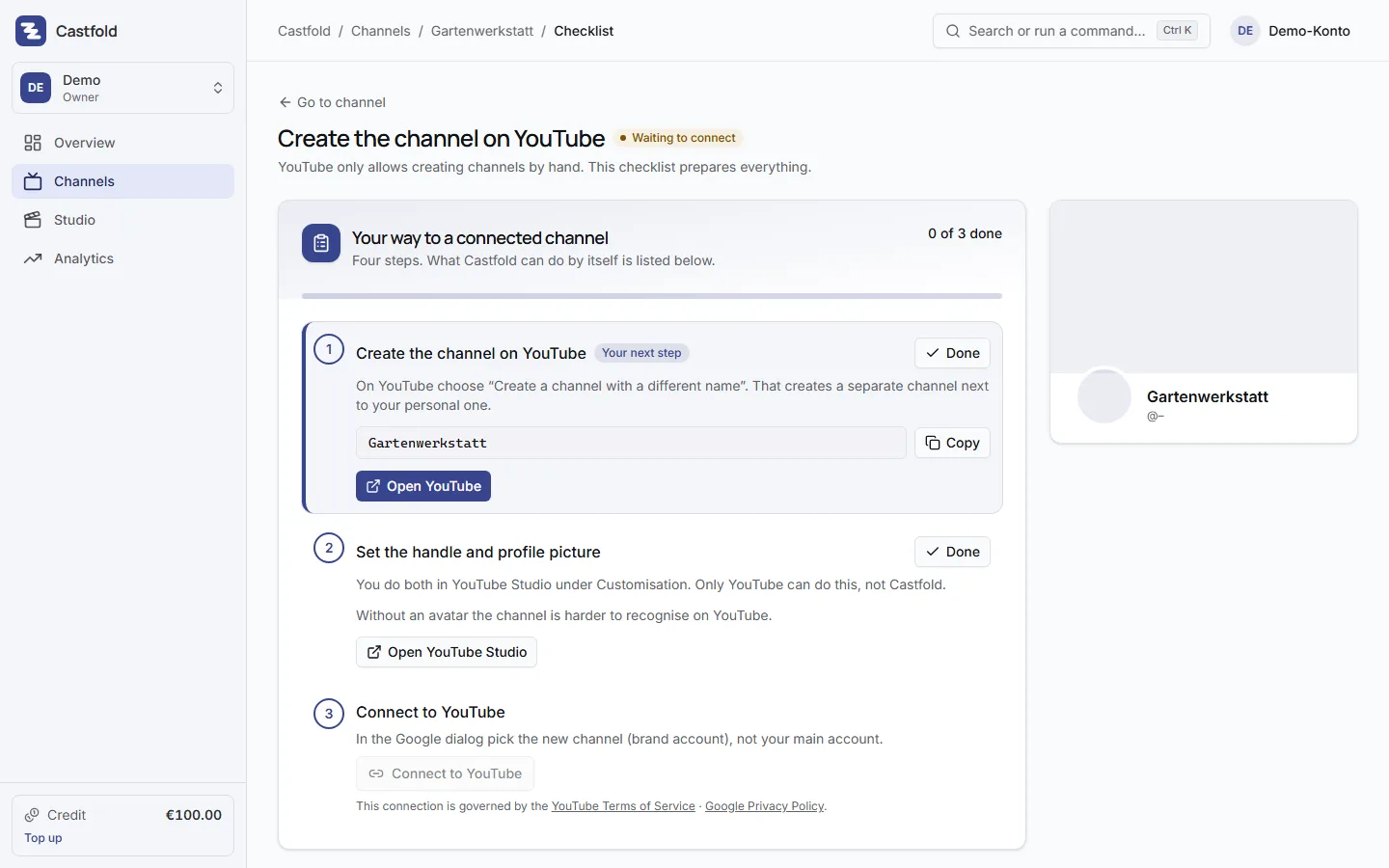Click the €100.00 credit balance
The image size is (1389, 868).
click(194, 815)
